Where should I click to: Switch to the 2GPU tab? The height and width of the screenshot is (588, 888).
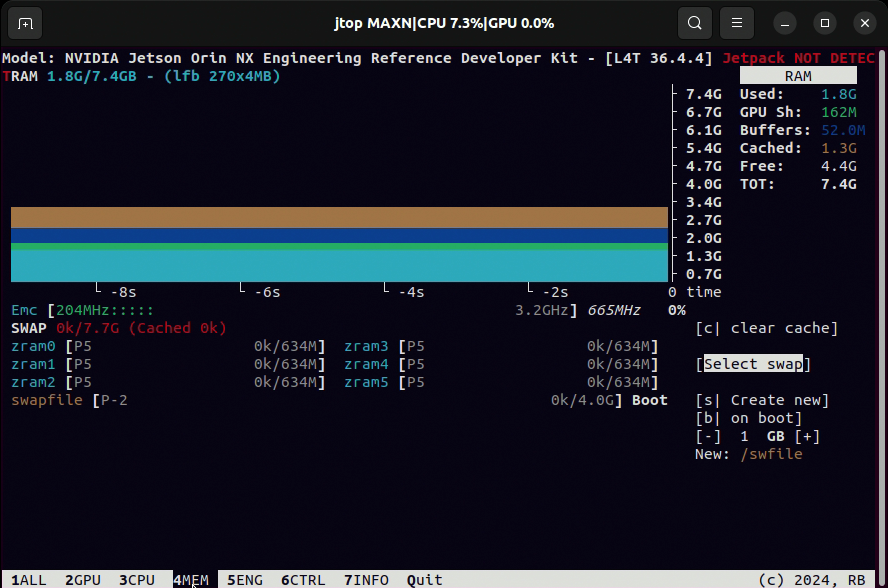click(x=83, y=580)
